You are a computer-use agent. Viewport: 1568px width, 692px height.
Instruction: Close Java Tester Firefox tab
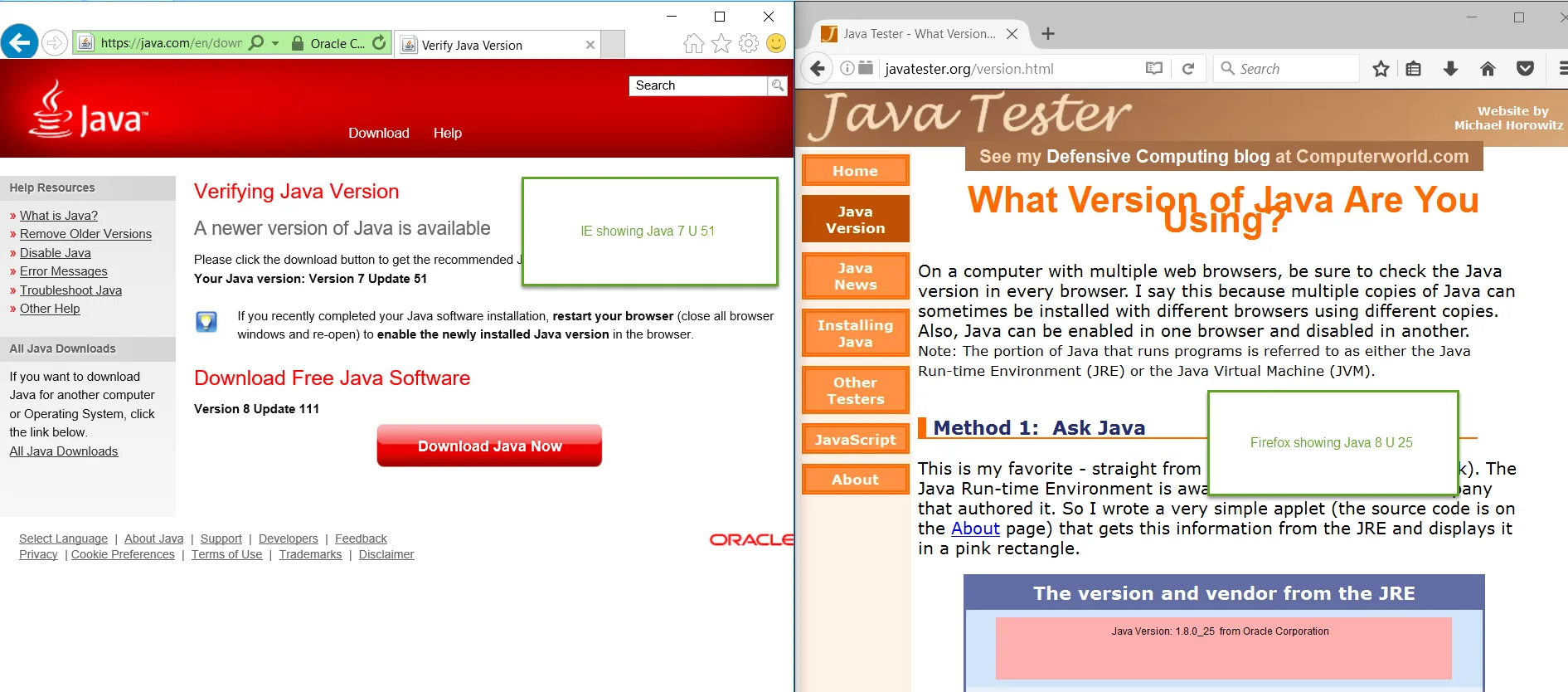[1012, 34]
